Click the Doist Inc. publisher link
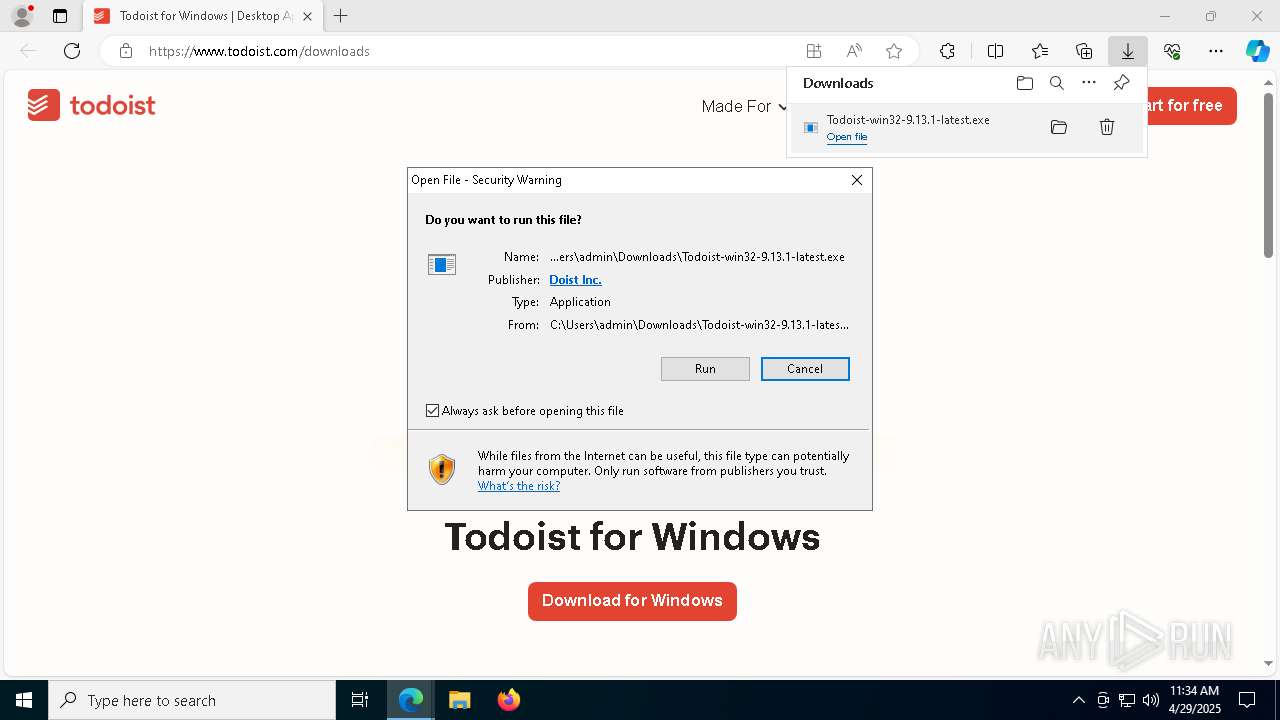The height and width of the screenshot is (720, 1280). pyautogui.click(x=575, y=280)
